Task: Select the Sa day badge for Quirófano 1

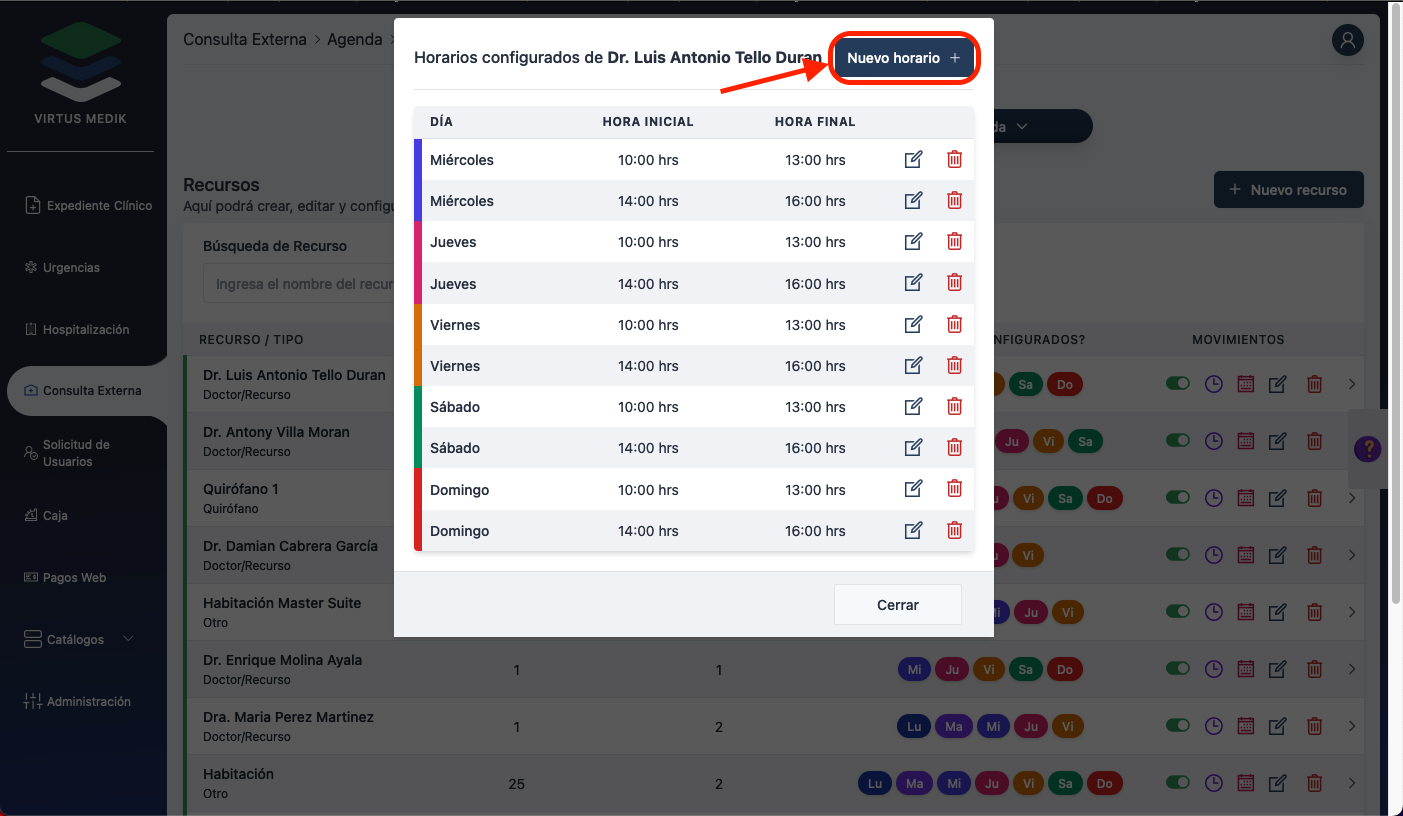Action: [1065, 498]
